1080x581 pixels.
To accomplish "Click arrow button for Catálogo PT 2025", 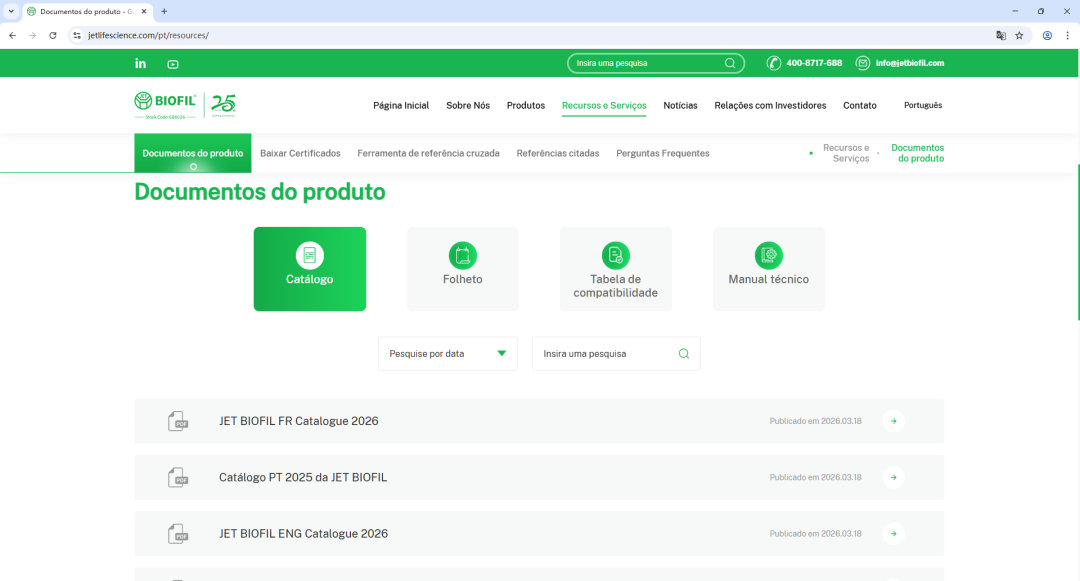I will [893, 478].
